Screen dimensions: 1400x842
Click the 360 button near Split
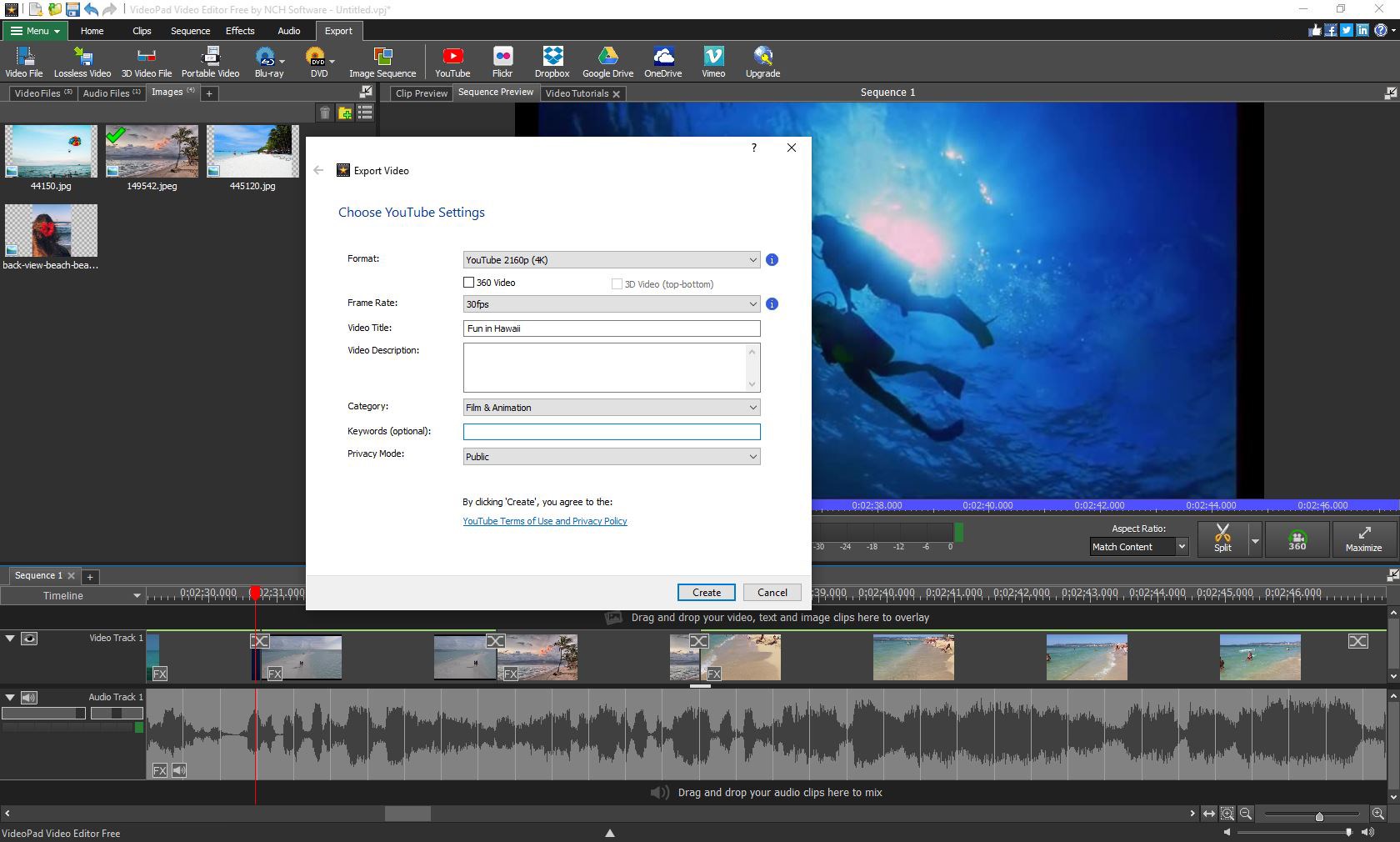1297,539
